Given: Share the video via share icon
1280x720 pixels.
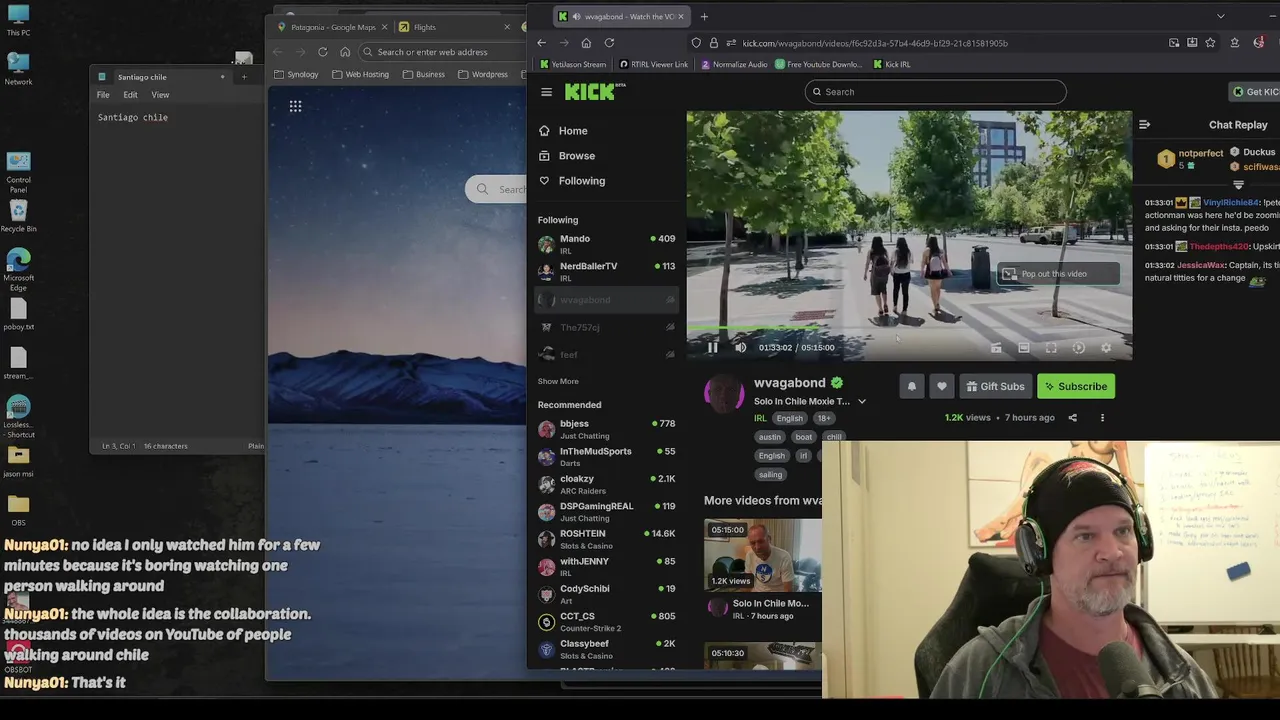Looking at the screenshot, I should [1073, 418].
